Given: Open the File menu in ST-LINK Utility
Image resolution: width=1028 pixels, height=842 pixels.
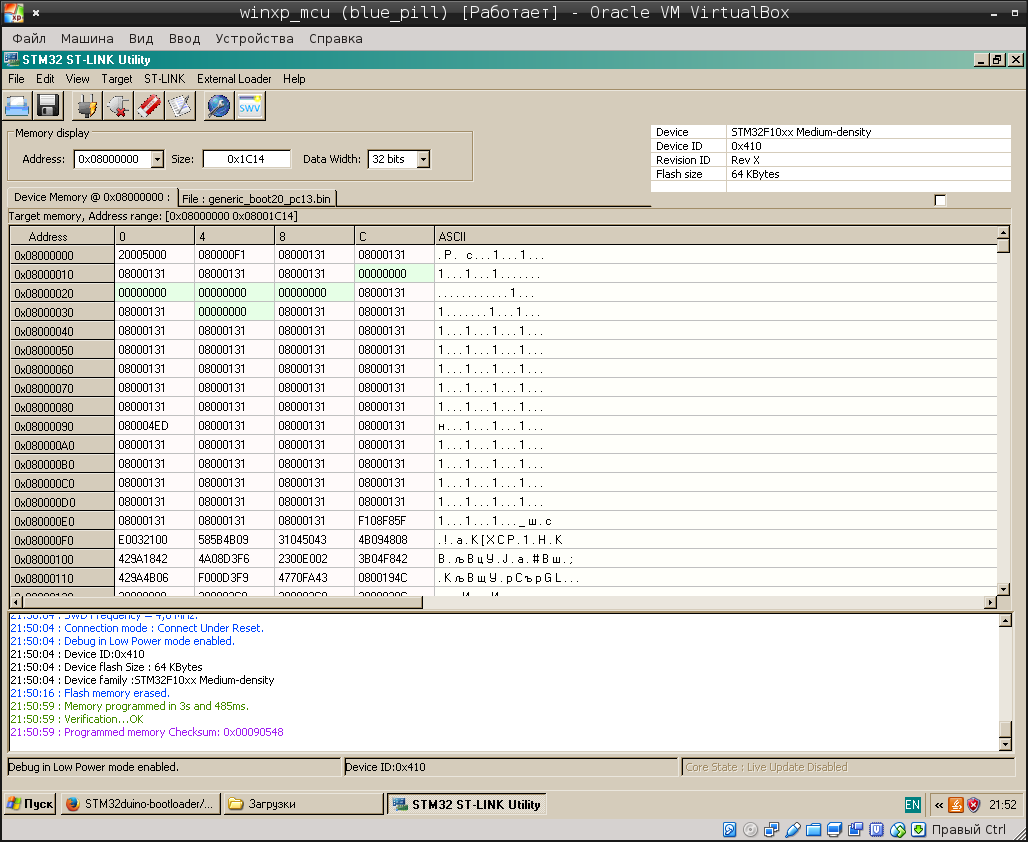Looking at the screenshot, I should click(x=16, y=79).
